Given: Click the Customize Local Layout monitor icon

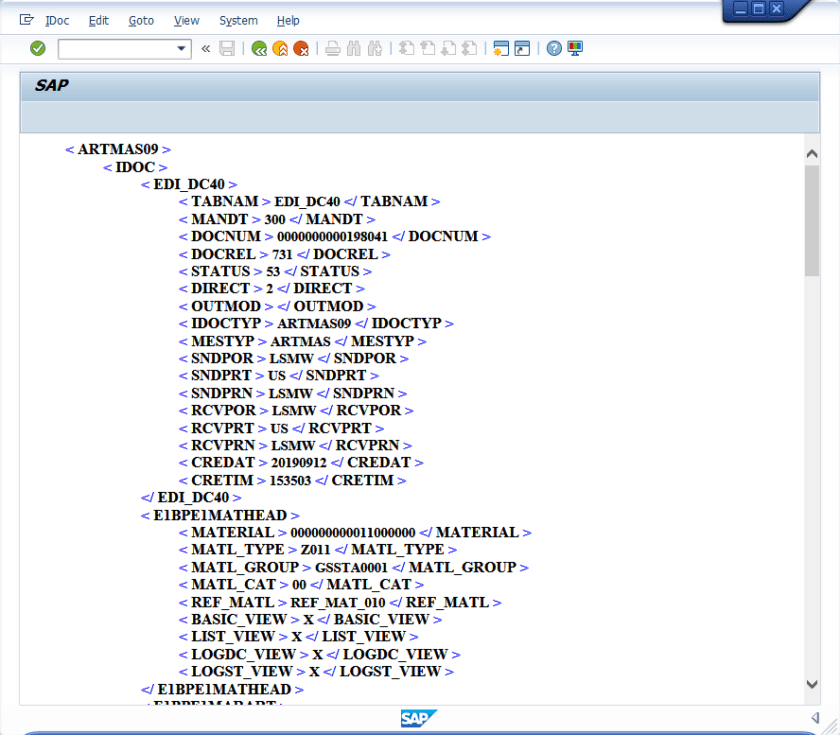Looking at the screenshot, I should [x=574, y=47].
